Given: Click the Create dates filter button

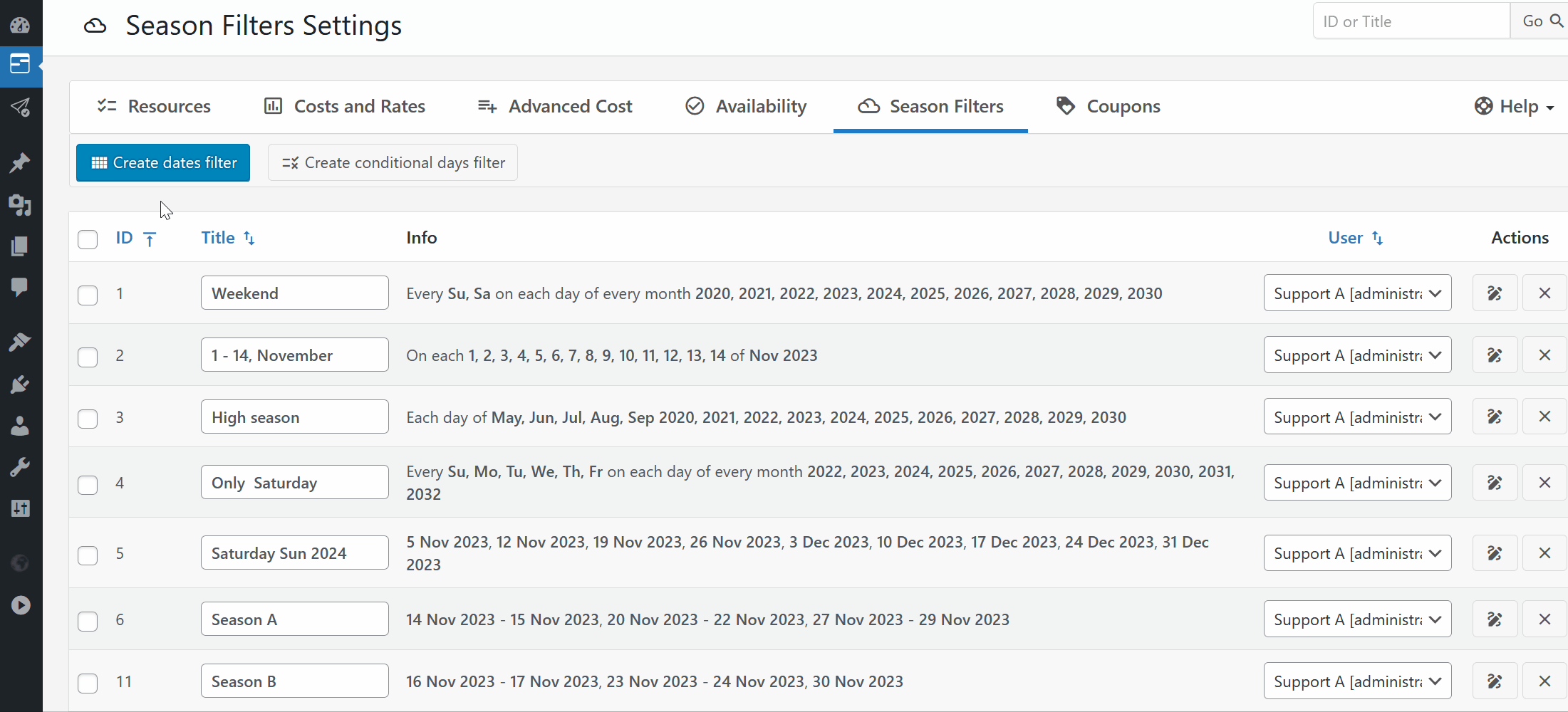Looking at the screenshot, I should click(162, 162).
